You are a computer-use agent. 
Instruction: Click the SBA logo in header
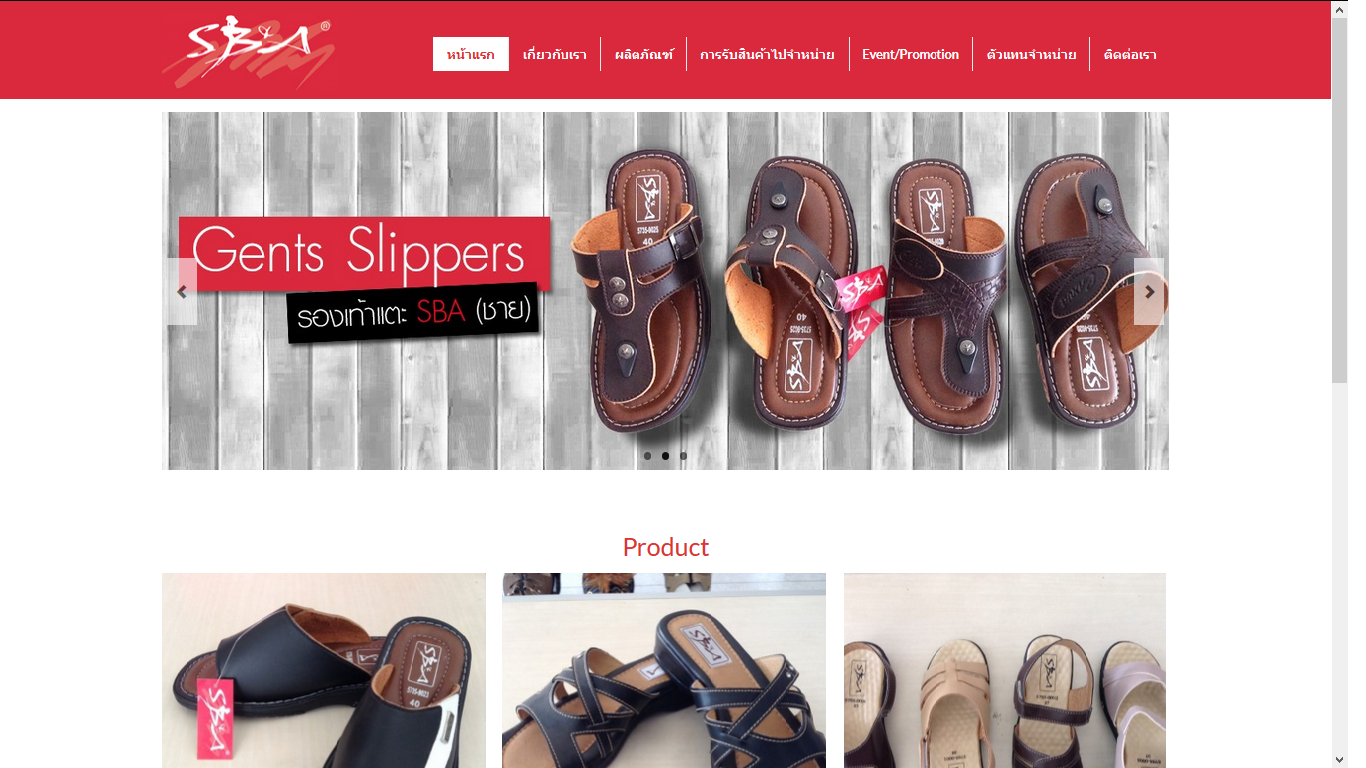(248, 51)
